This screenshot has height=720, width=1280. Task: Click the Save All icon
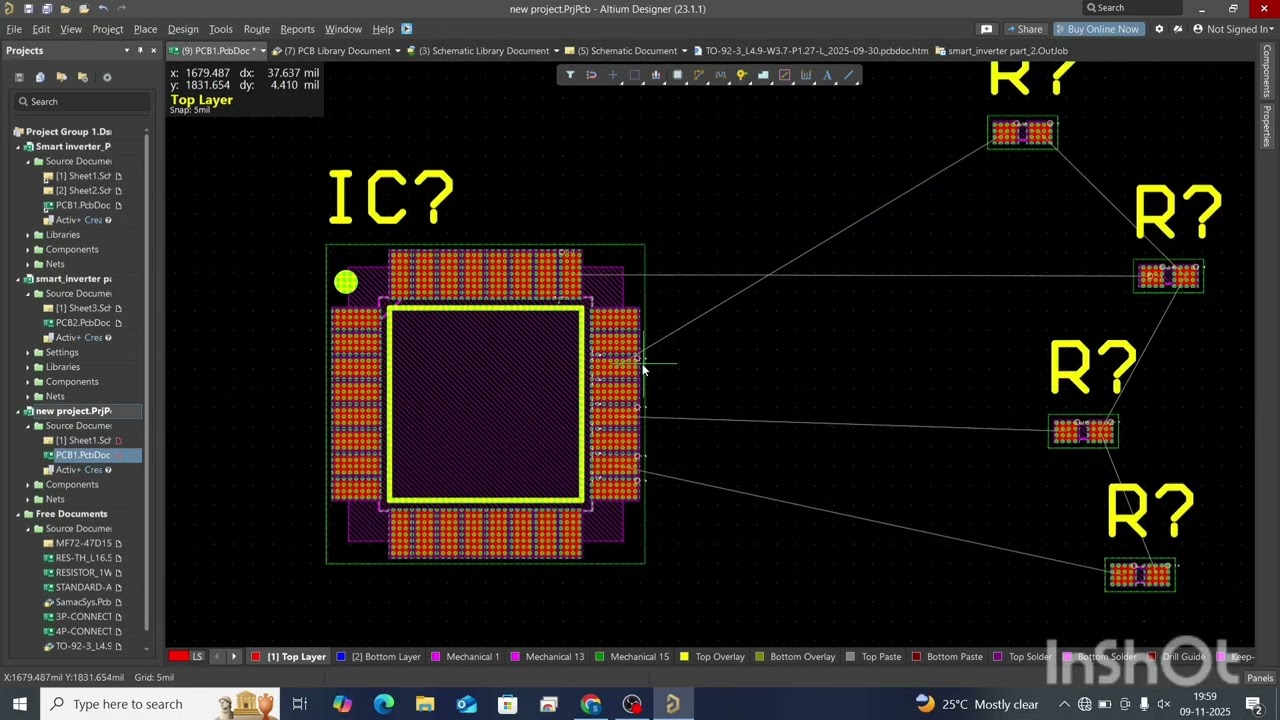coord(46,9)
